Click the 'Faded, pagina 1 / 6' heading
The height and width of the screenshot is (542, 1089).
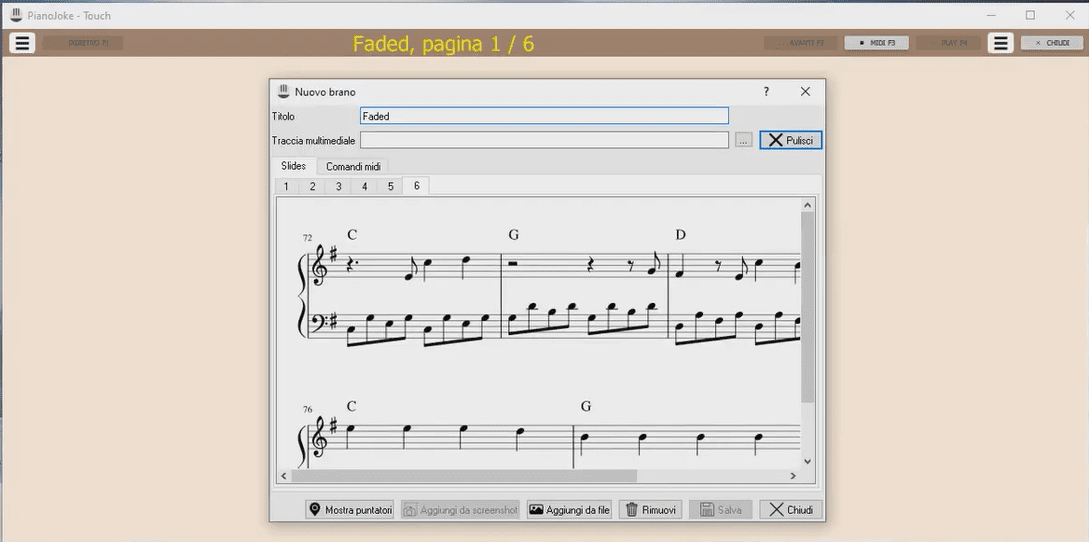(x=443, y=44)
